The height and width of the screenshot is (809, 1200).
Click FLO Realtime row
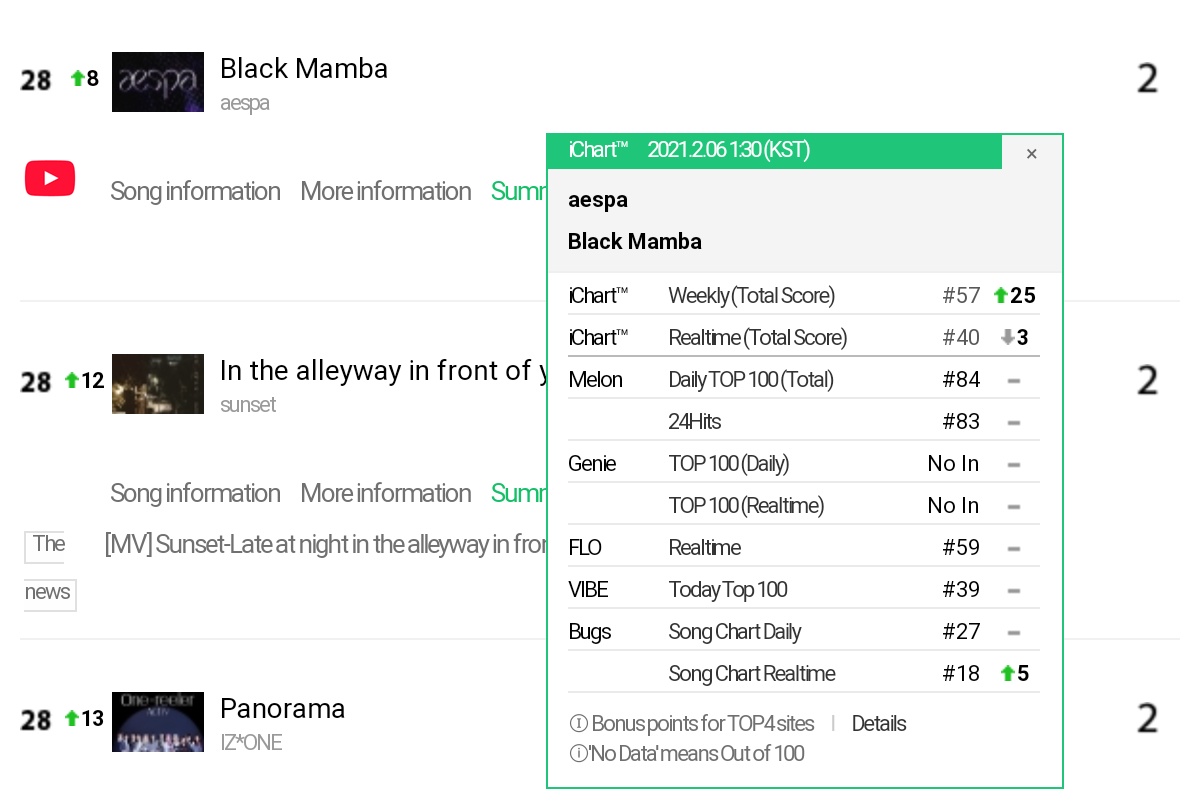(x=804, y=548)
